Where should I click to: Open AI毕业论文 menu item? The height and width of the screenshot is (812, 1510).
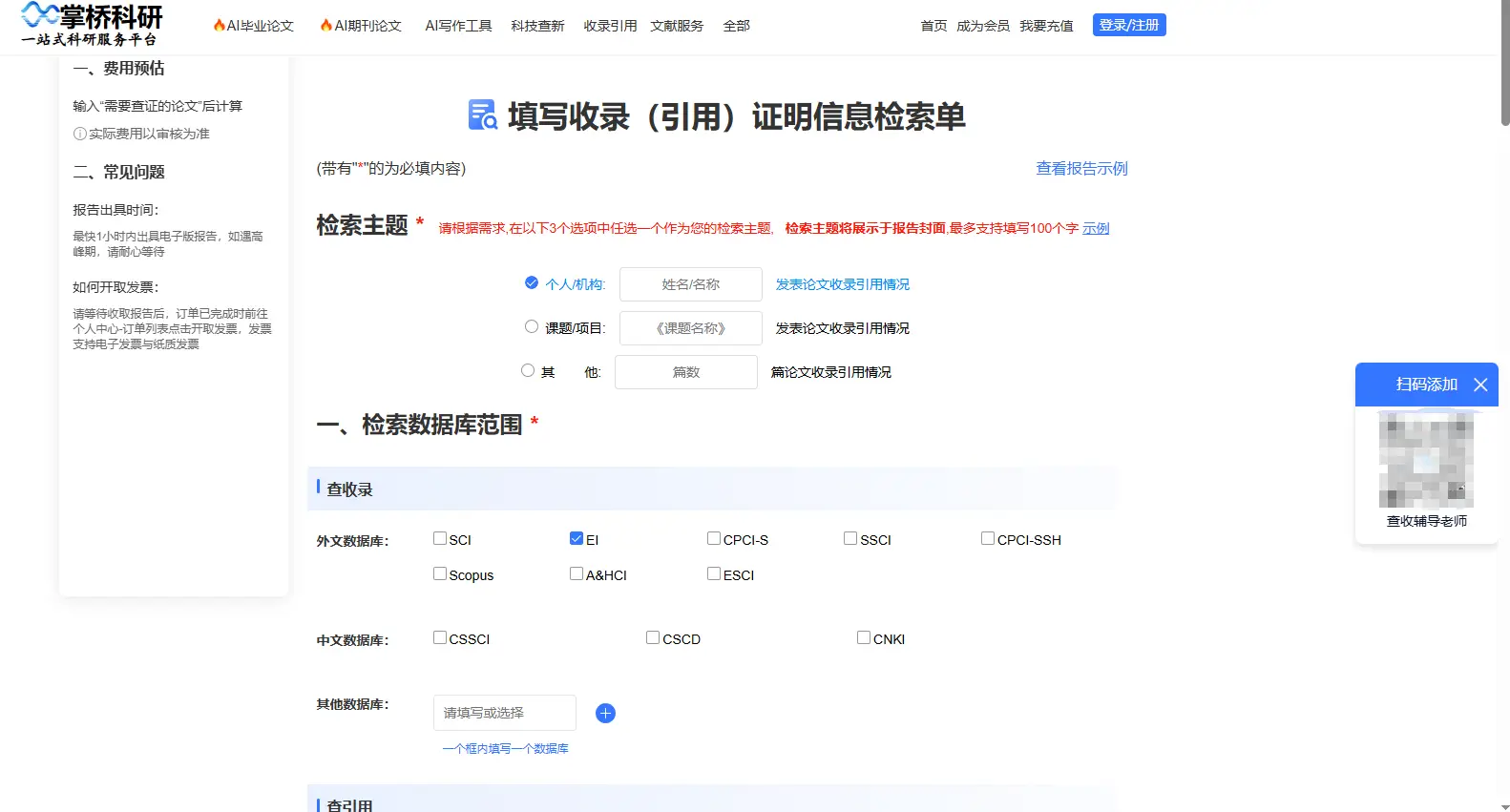[x=260, y=26]
